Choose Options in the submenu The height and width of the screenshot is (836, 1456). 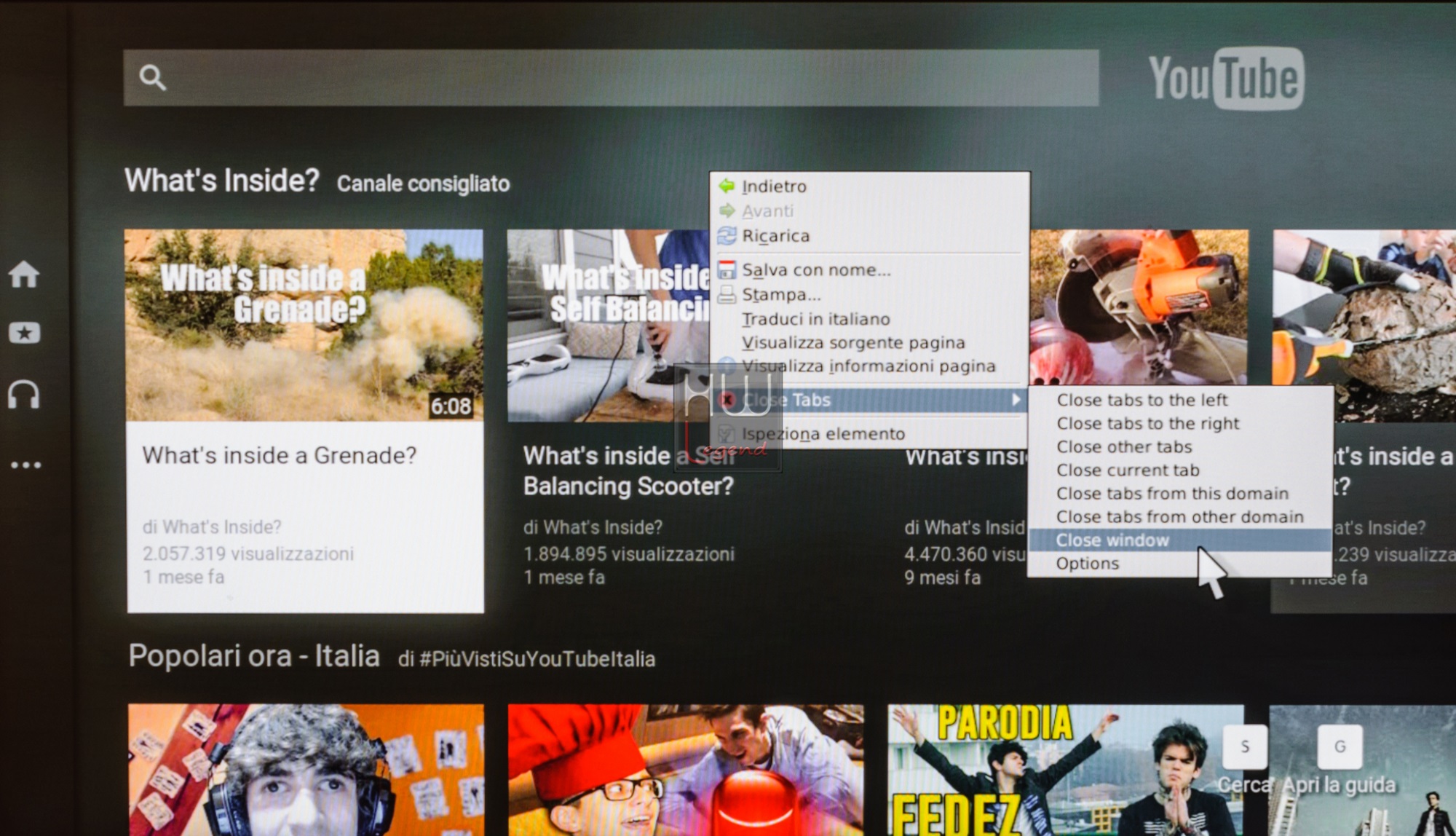coord(1180,563)
